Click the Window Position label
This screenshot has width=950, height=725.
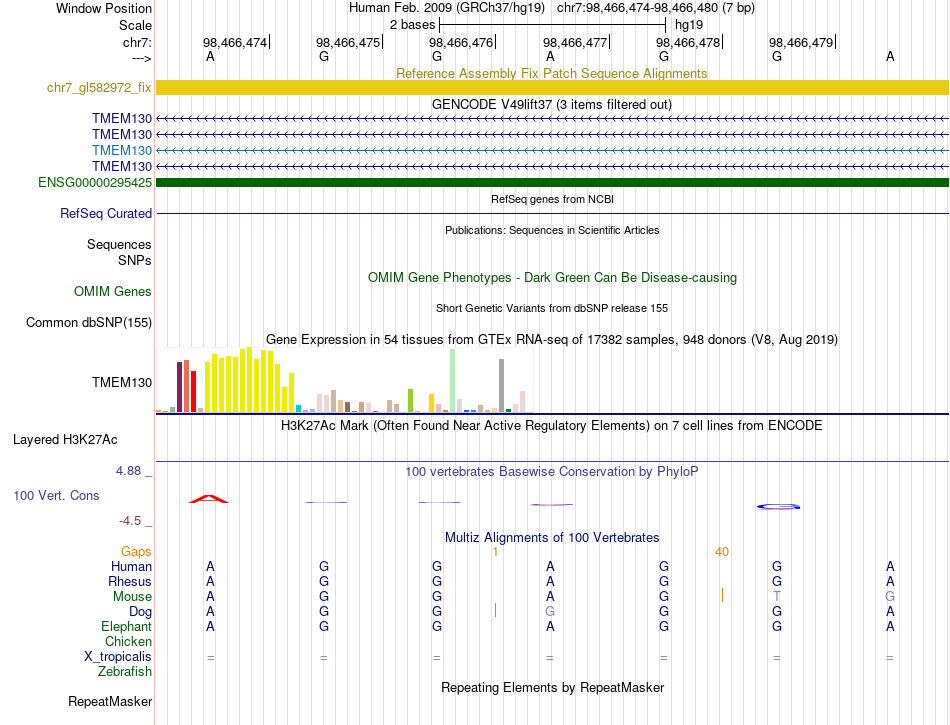[104, 8]
